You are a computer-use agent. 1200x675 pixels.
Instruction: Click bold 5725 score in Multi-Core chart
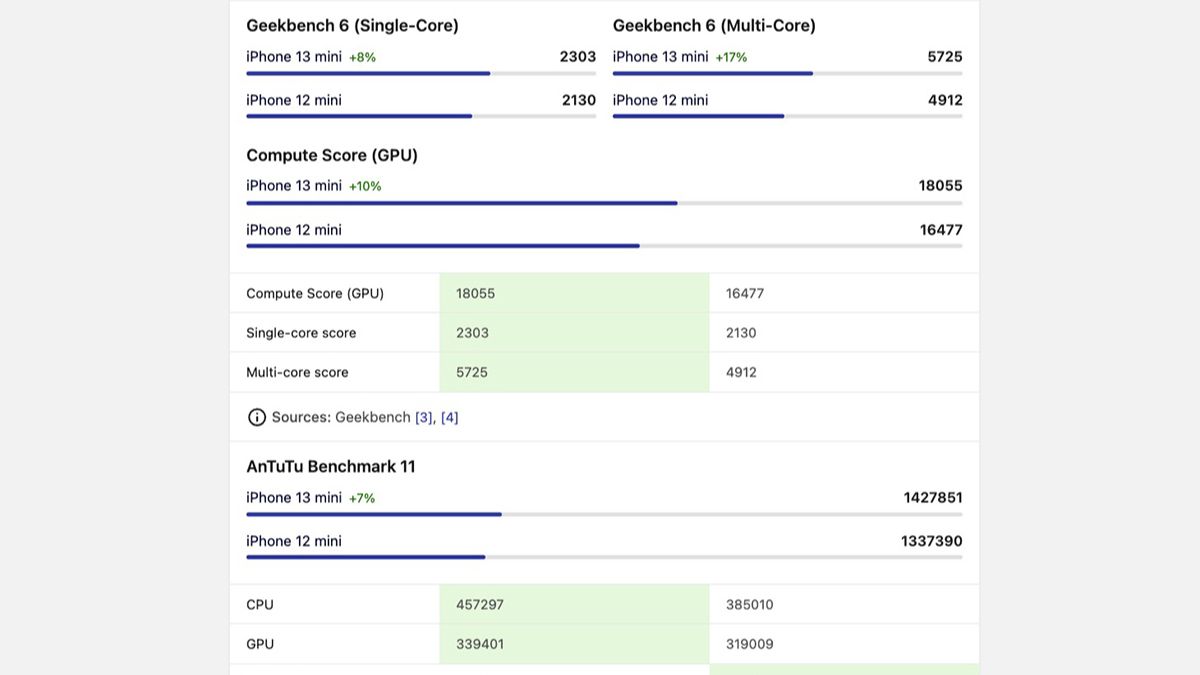945,57
